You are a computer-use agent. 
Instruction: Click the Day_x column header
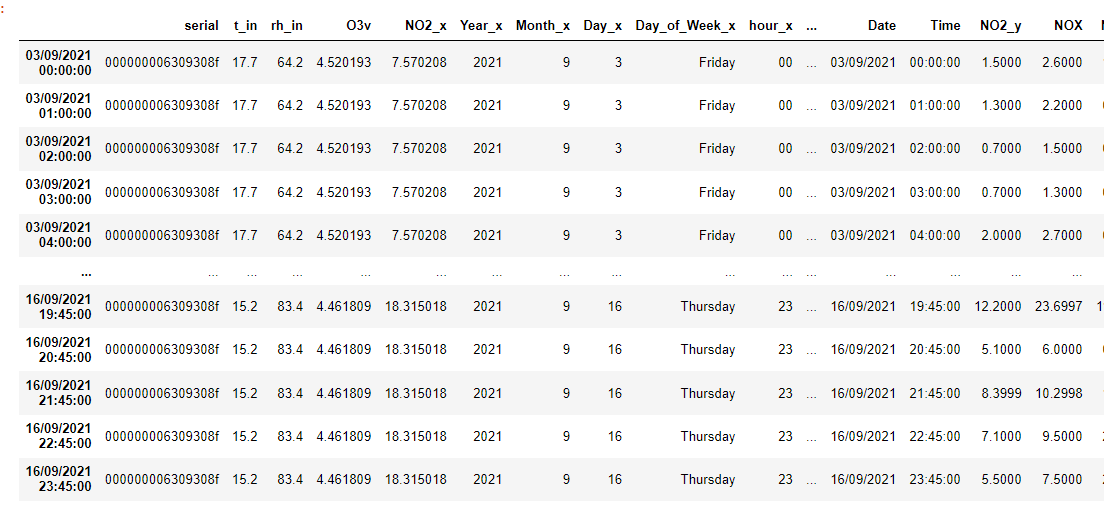(603, 26)
